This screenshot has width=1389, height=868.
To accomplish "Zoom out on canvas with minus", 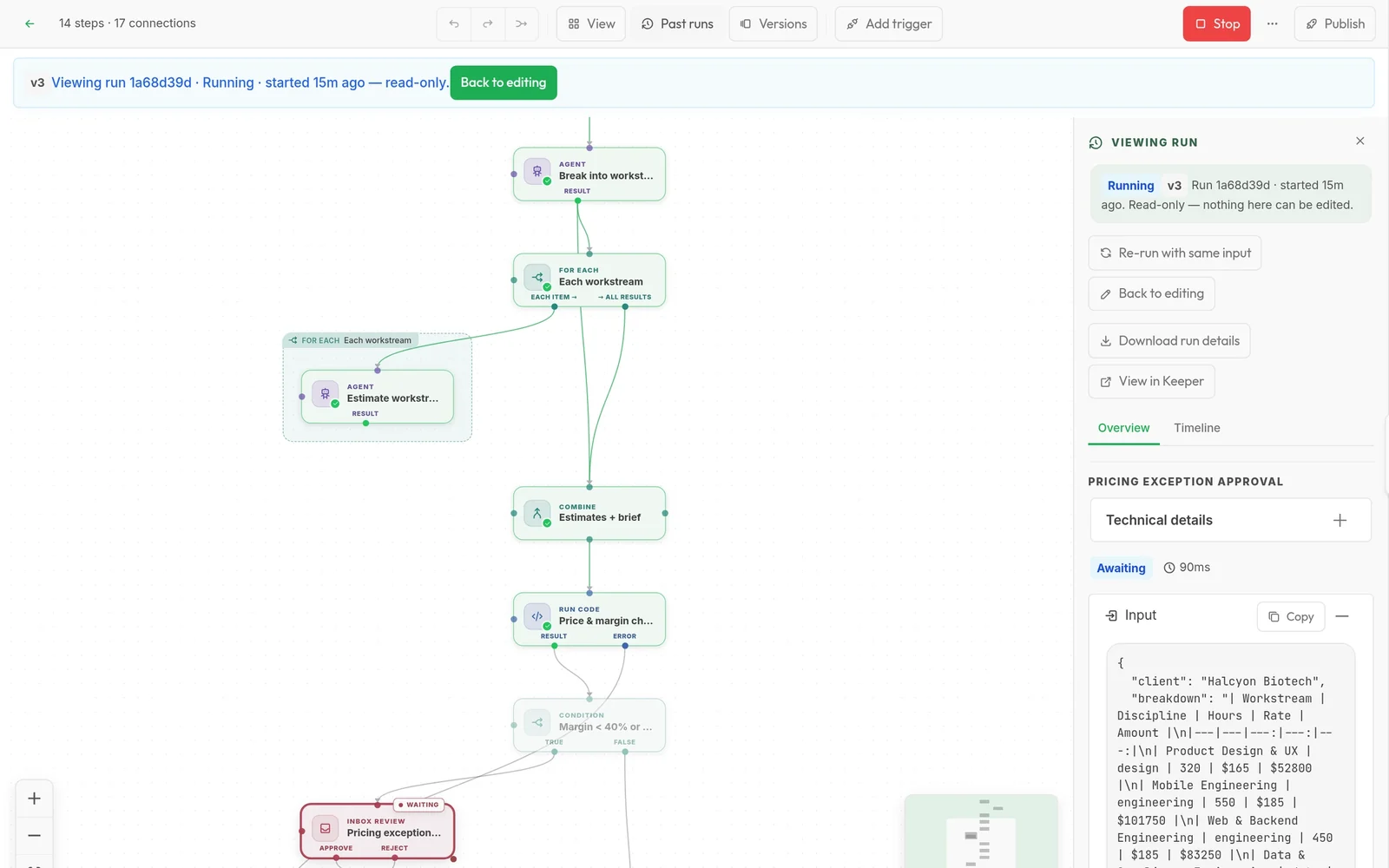I will click(x=35, y=835).
